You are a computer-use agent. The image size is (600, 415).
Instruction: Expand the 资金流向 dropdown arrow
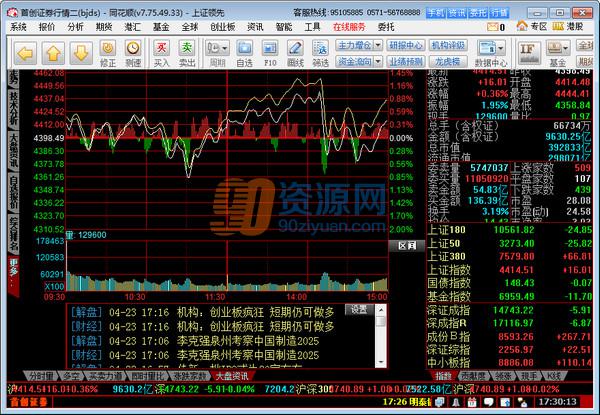click(378, 61)
